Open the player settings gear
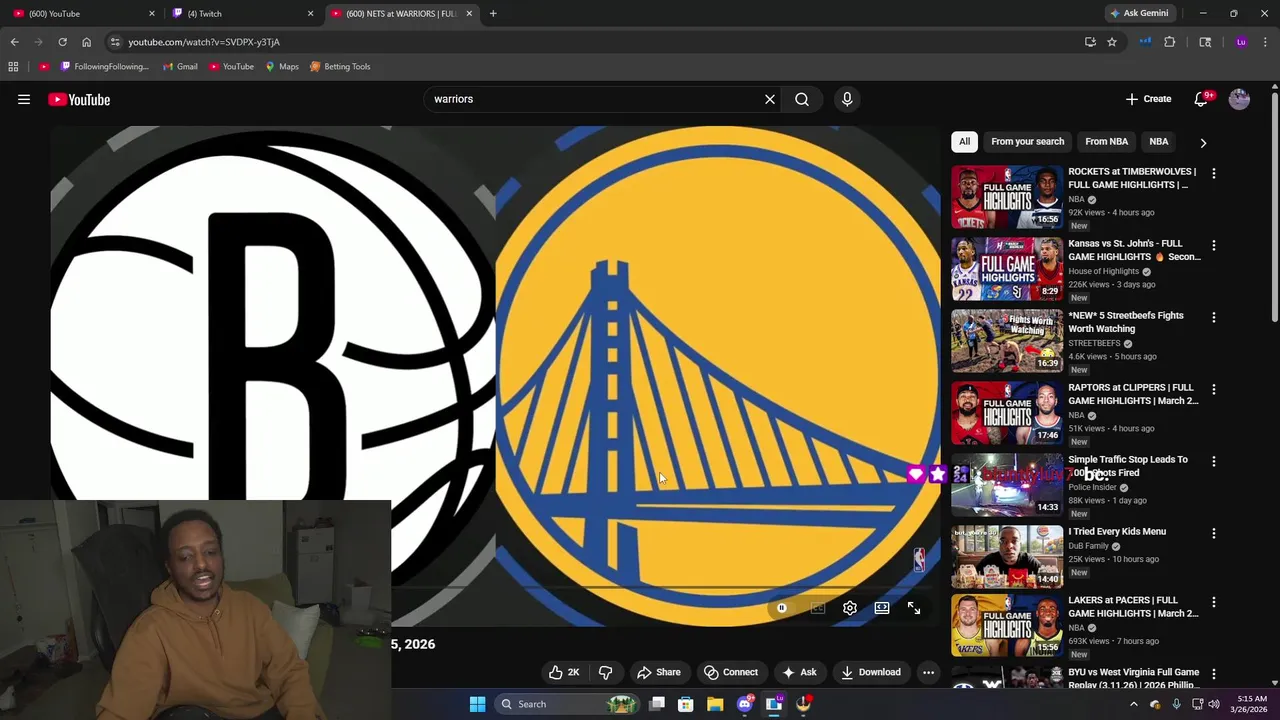Image resolution: width=1280 pixels, height=720 pixels. [x=850, y=608]
